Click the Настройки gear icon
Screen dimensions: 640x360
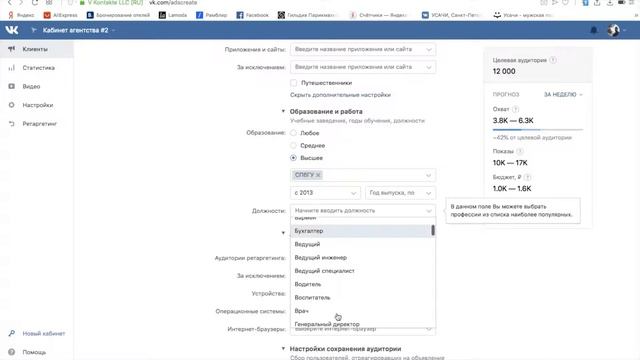(11, 105)
